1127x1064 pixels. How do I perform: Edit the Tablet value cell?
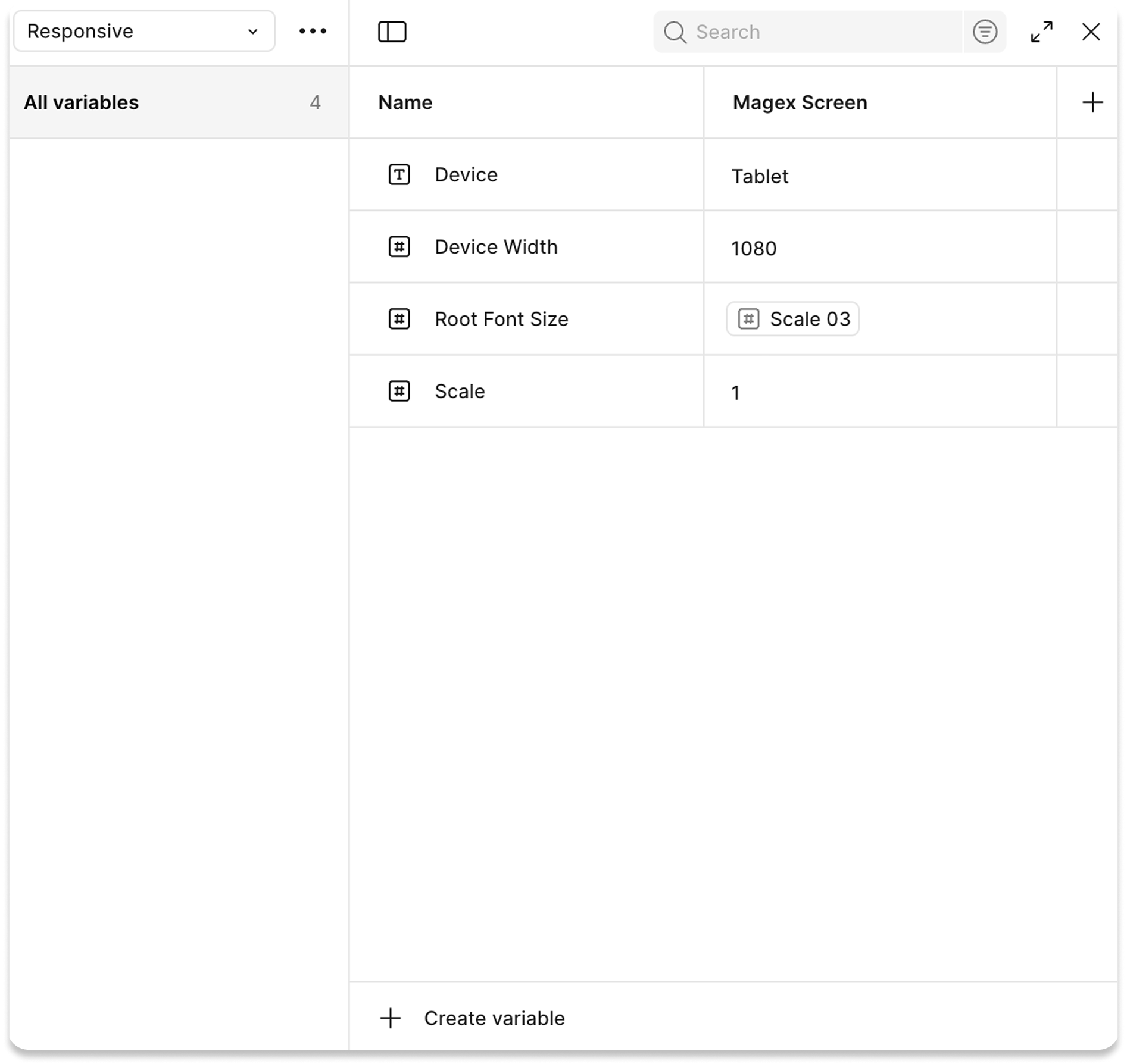tap(879, 176)
